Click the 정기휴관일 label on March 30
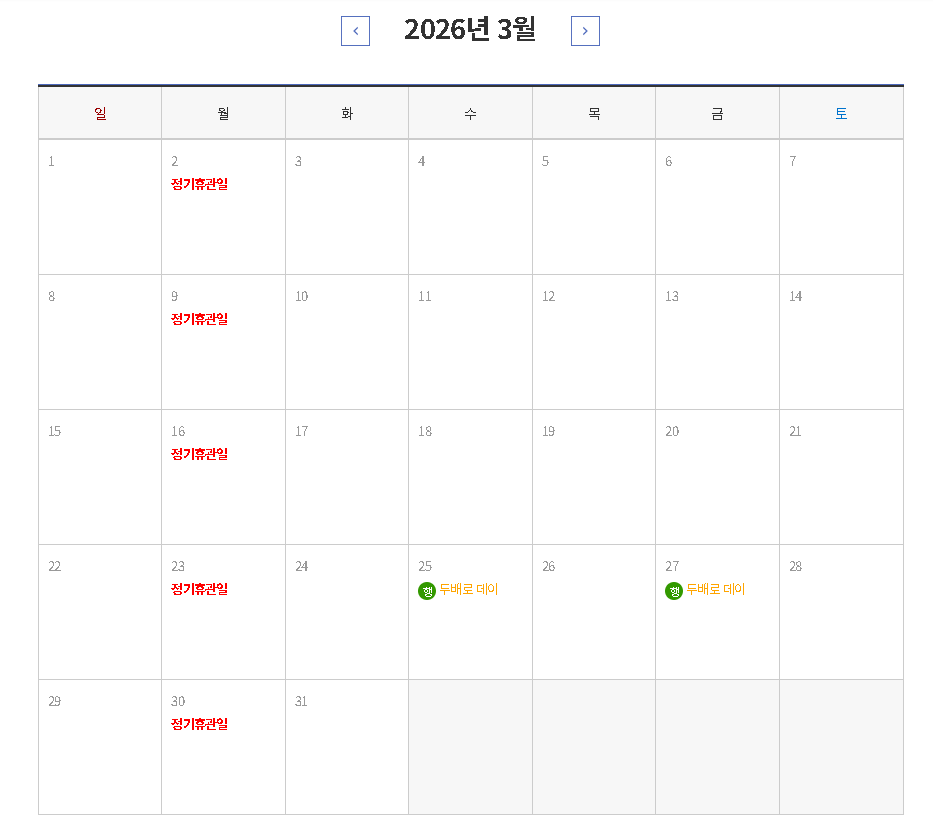Screen dimensions: 933x835 coord(197,724)
